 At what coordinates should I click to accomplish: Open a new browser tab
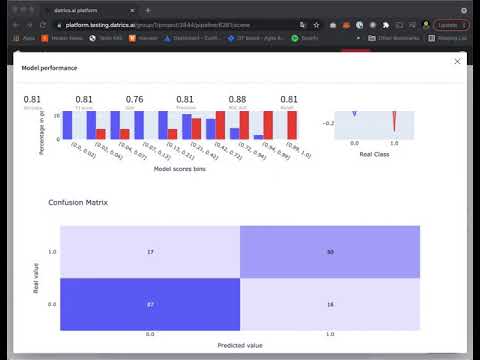click(148, 10)
